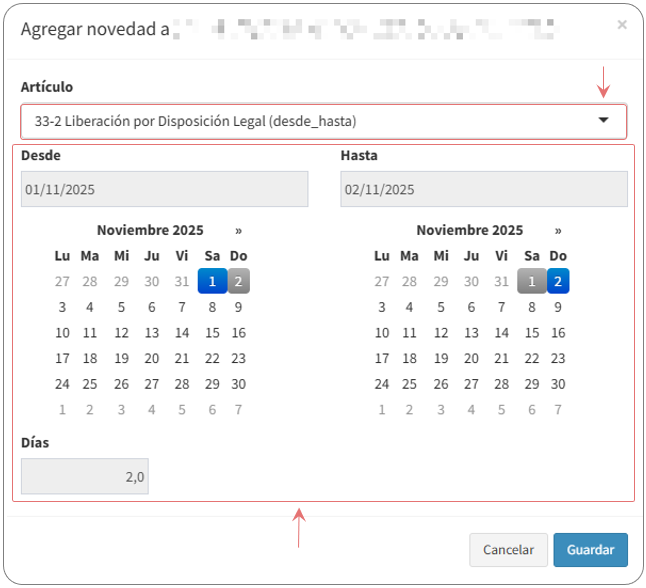The height and width of the screenshot is (588, 646).
Task: Select October 31 in Desde calendar
Action: click(182, 281)
